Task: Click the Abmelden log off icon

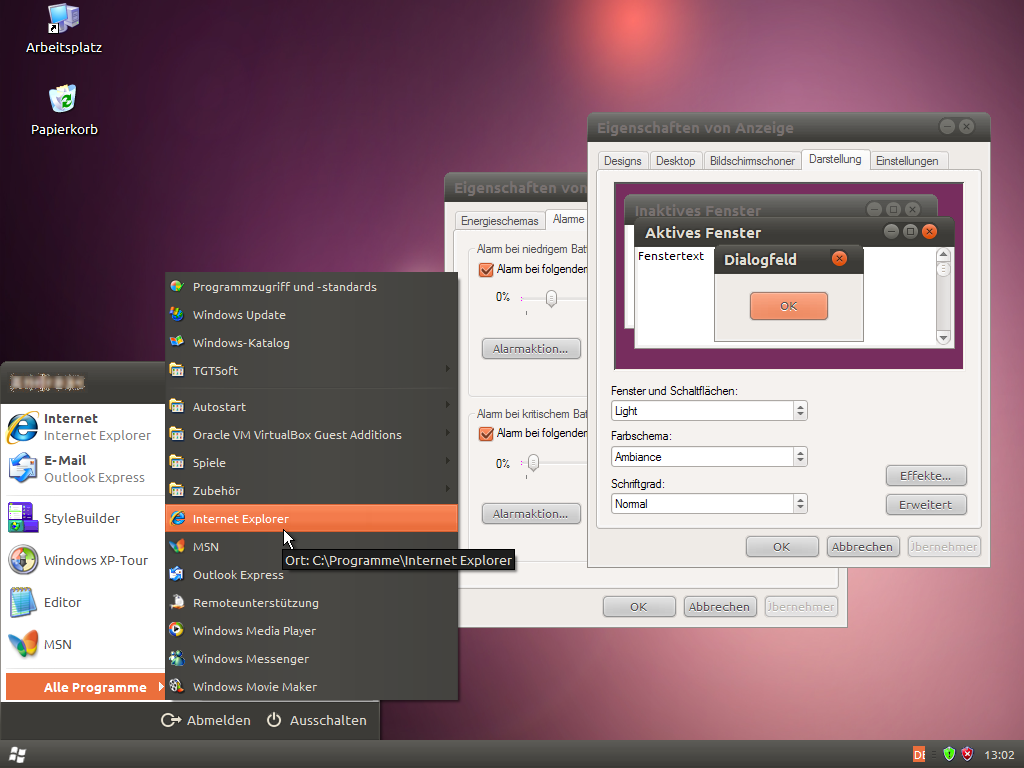Action: [x=170, y=720]
